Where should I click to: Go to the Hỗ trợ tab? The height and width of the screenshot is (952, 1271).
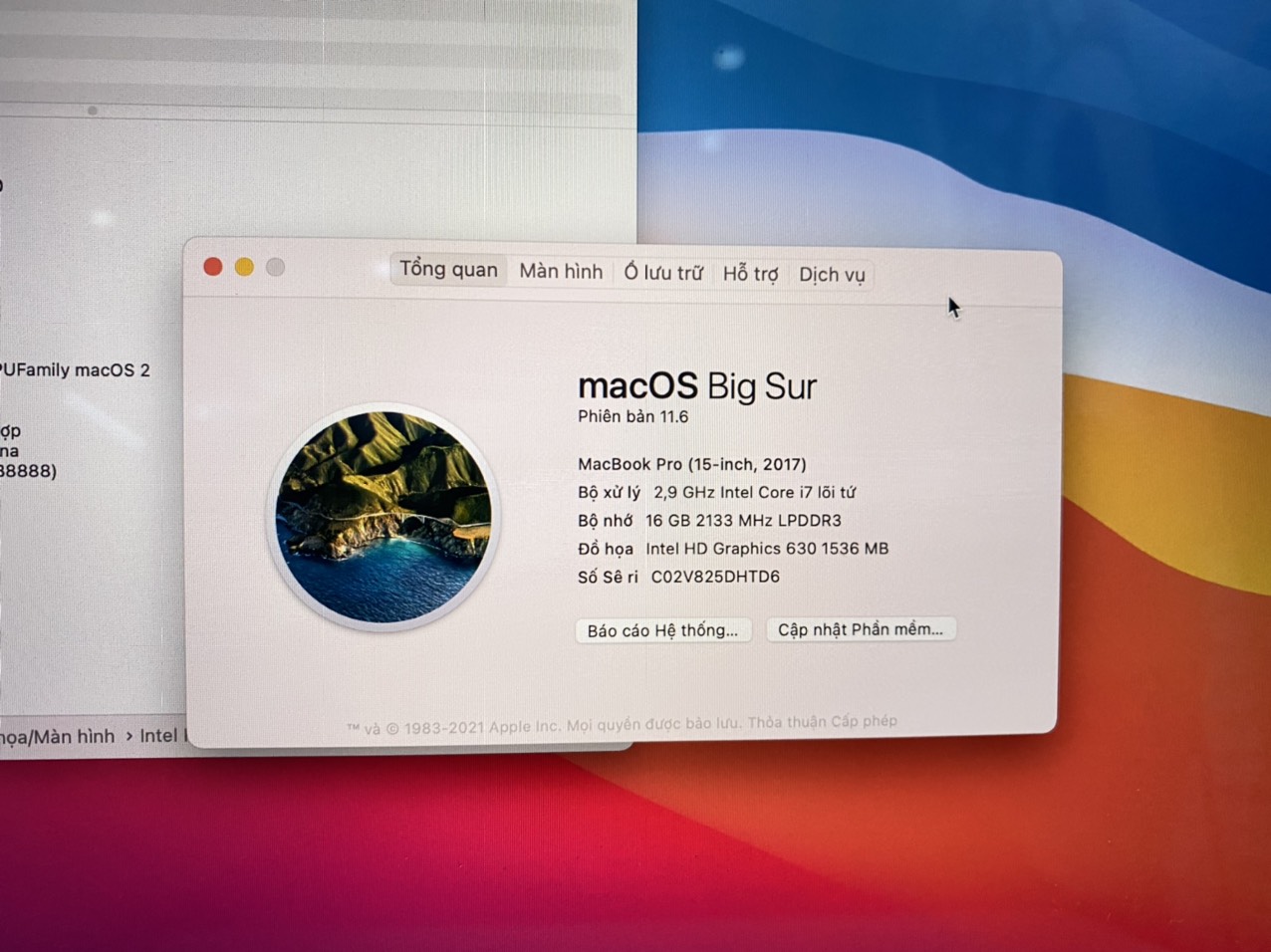750,274
